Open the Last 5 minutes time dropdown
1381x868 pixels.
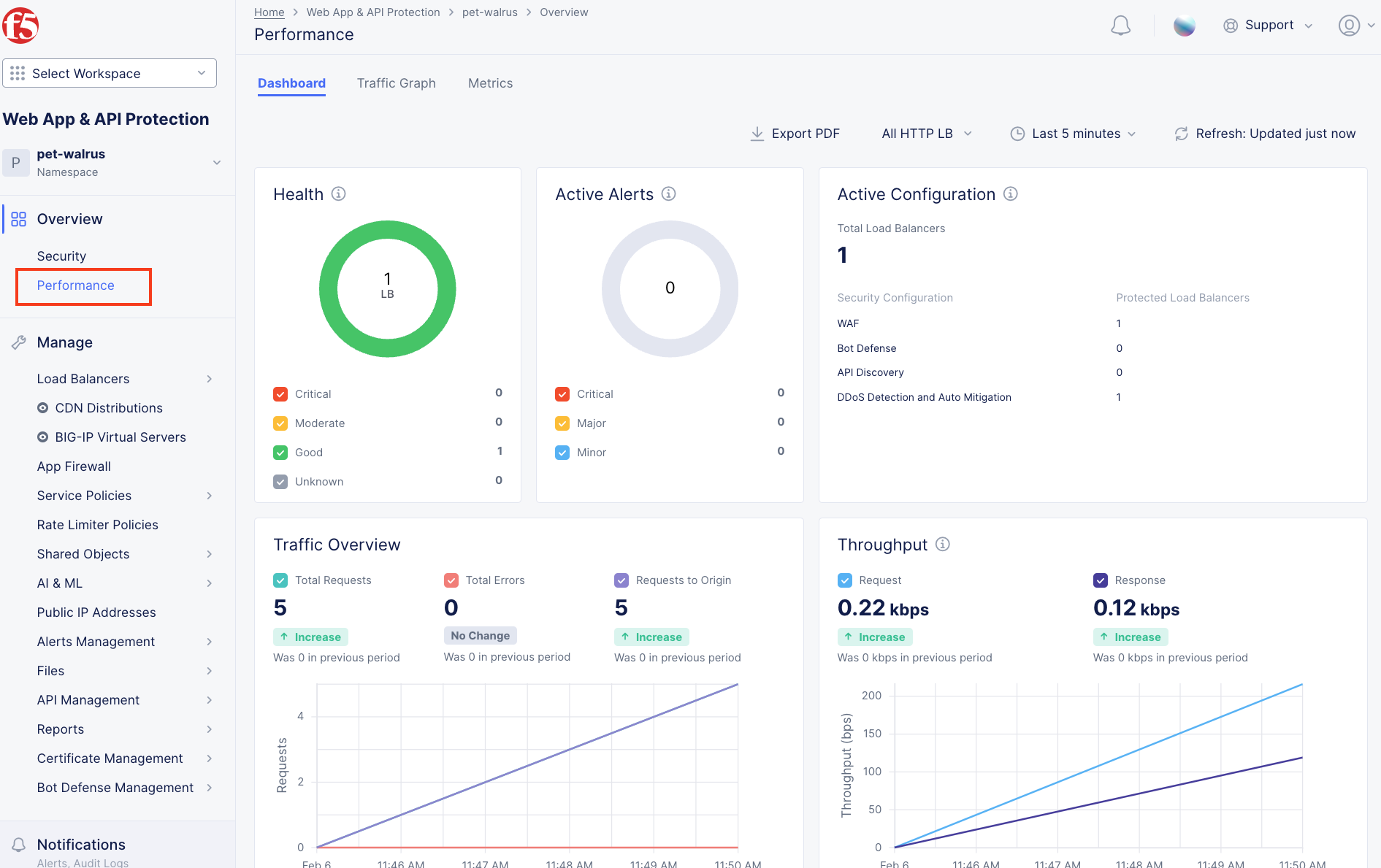click(1074, 134)
